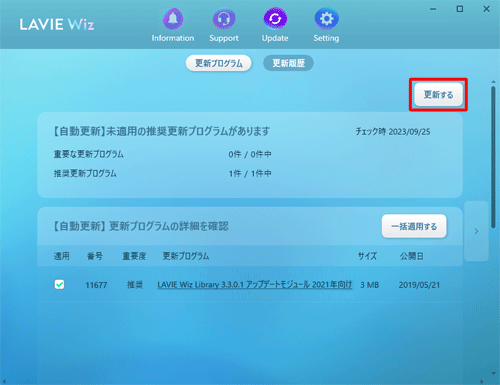Image resolution: width=500 pixels, height=385 pixels.
Task: Click the 一括適用する button
Action: click(414, 226)
